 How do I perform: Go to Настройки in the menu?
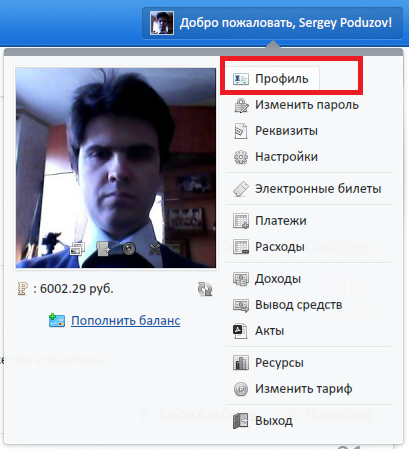(286, 157)
